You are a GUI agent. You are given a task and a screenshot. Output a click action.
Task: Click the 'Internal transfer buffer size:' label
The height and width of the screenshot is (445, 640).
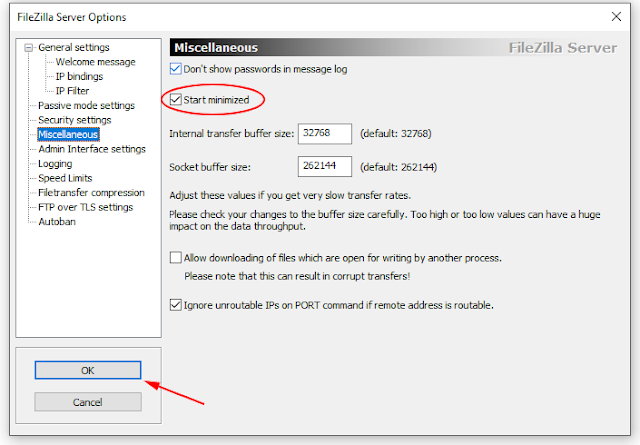pyautogui.click(x=231, y=134)
